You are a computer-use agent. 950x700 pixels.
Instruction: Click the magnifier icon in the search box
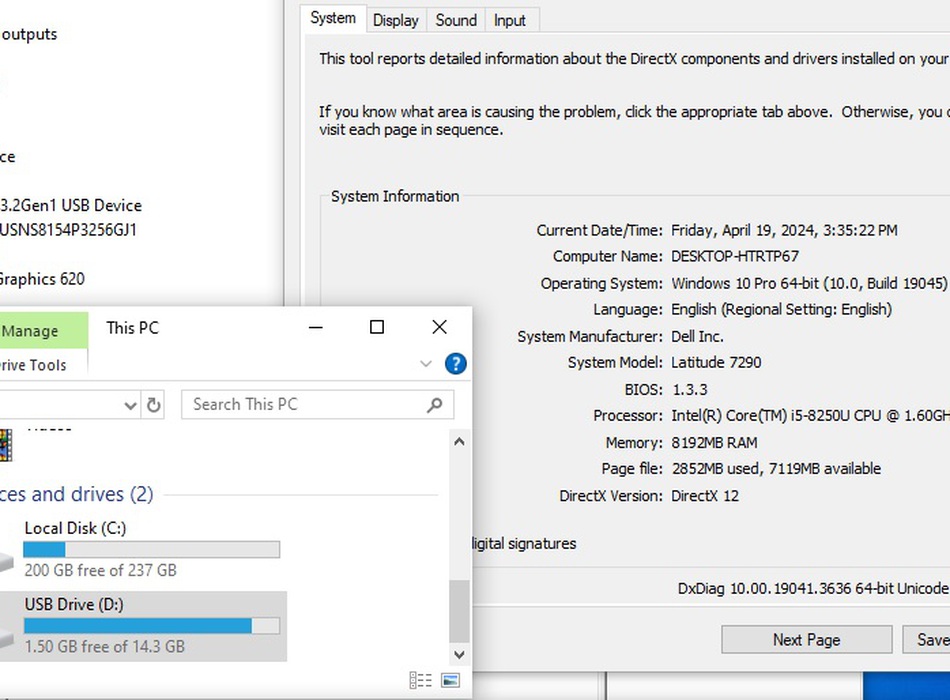(x=434, y=405)
